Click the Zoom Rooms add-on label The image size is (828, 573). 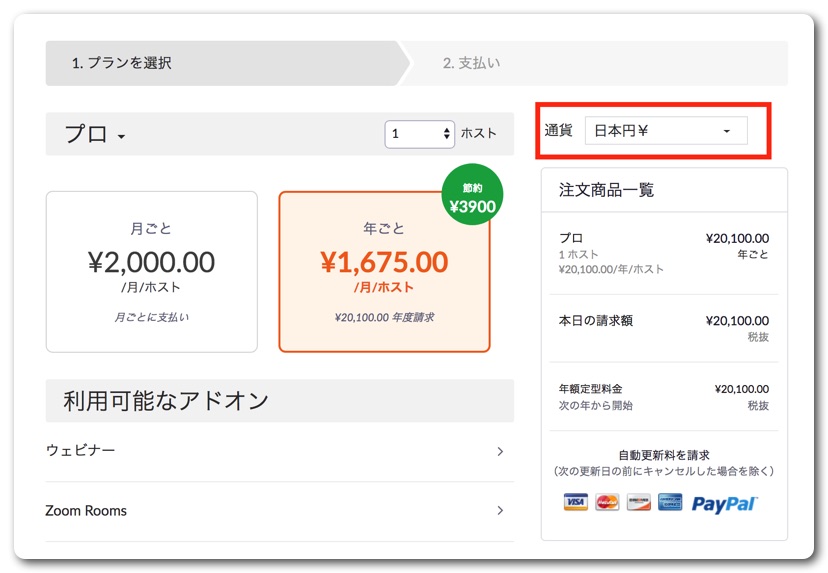[86, 511]
